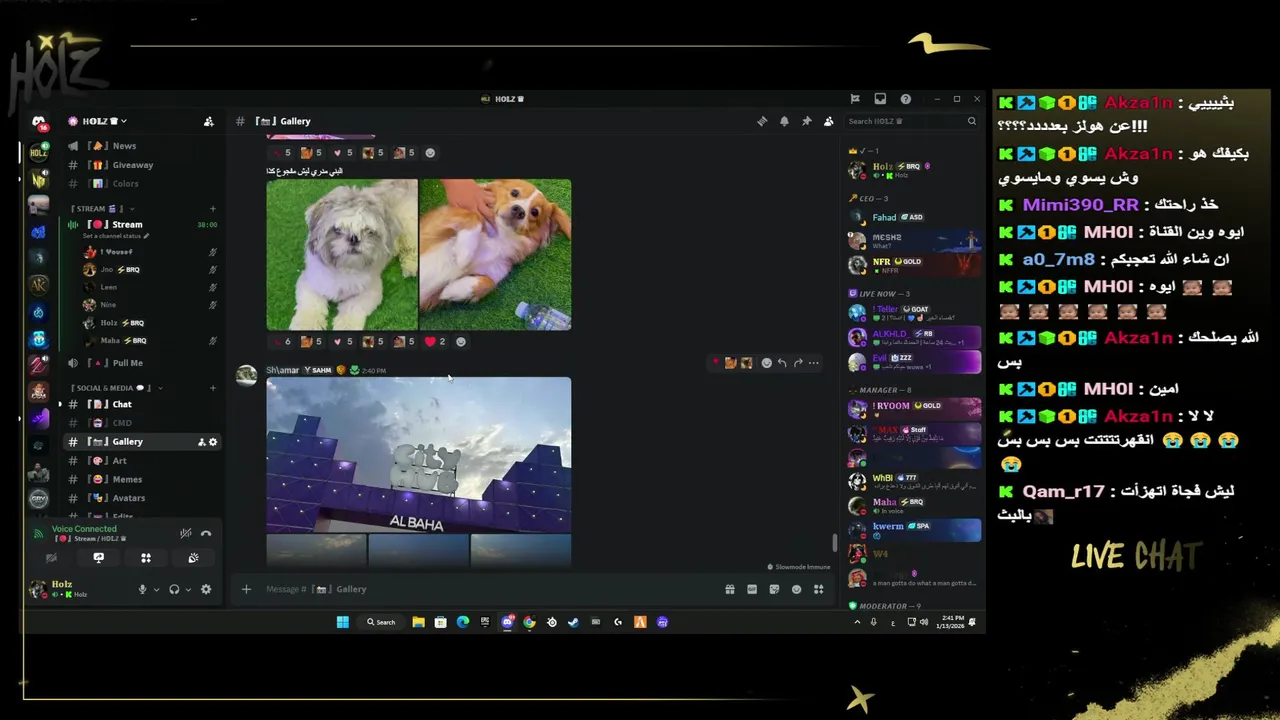
Task: Add channel to STREAM category plus
Action: point(212,208)
